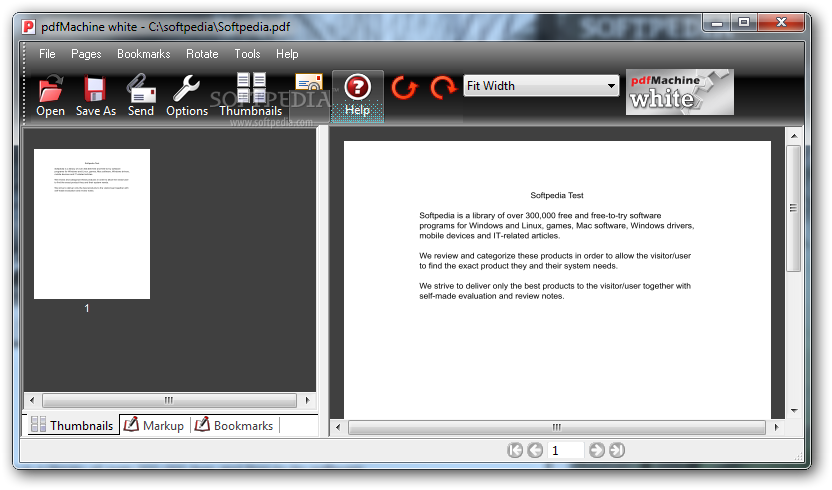Select the page 1 thumbnail
The height and width of the screenshot is (490, 832).
click(92, 223)
